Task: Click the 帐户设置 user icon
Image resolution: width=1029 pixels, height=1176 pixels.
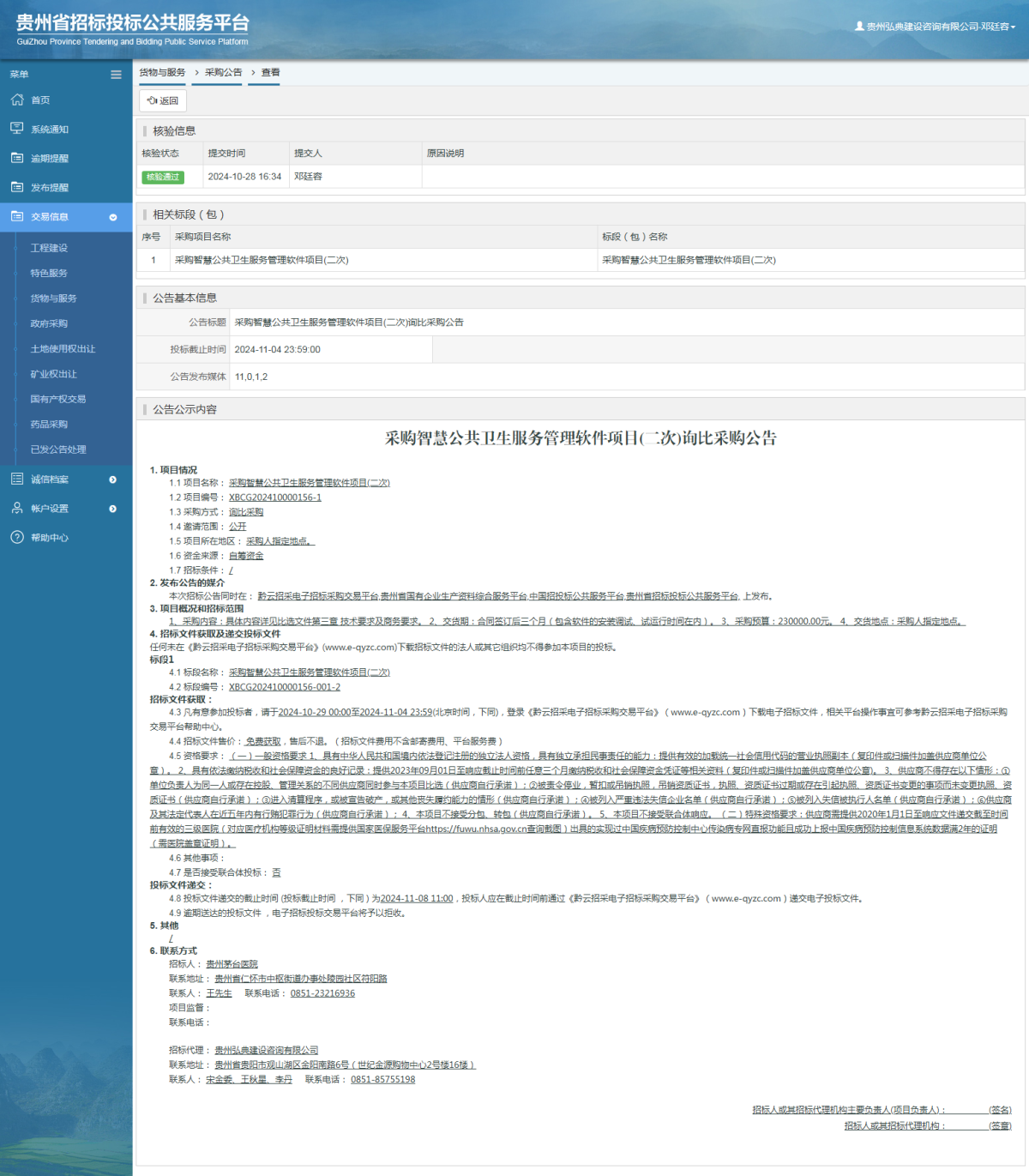Action: [17, 508]
